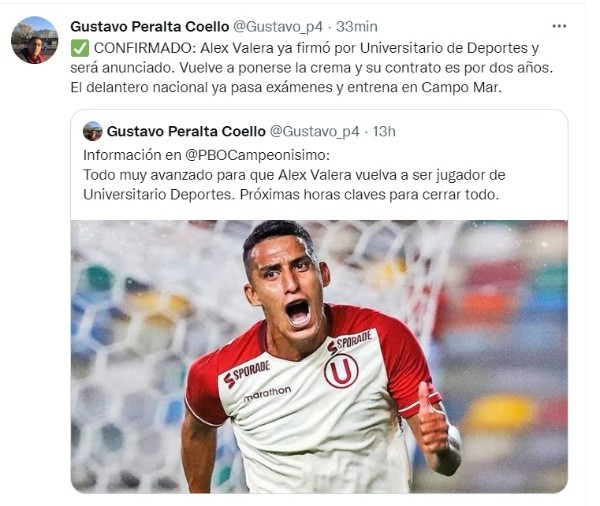
Task: Click the green checkmark emoji before CONFIRMADO
Action: [80, 48]
